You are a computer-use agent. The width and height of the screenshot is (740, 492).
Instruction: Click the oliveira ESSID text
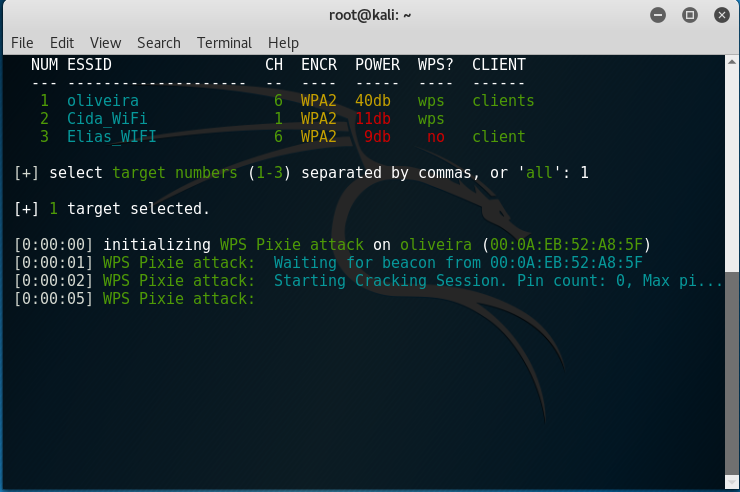click(x=103, y=100)
